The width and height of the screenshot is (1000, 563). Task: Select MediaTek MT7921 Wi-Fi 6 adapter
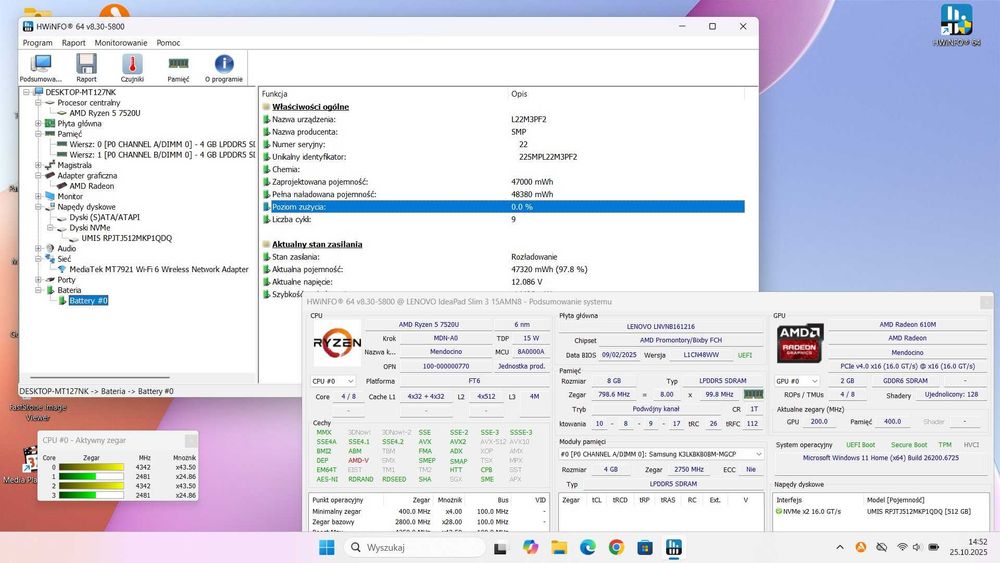pyautogui.click(x=159, y=270)
